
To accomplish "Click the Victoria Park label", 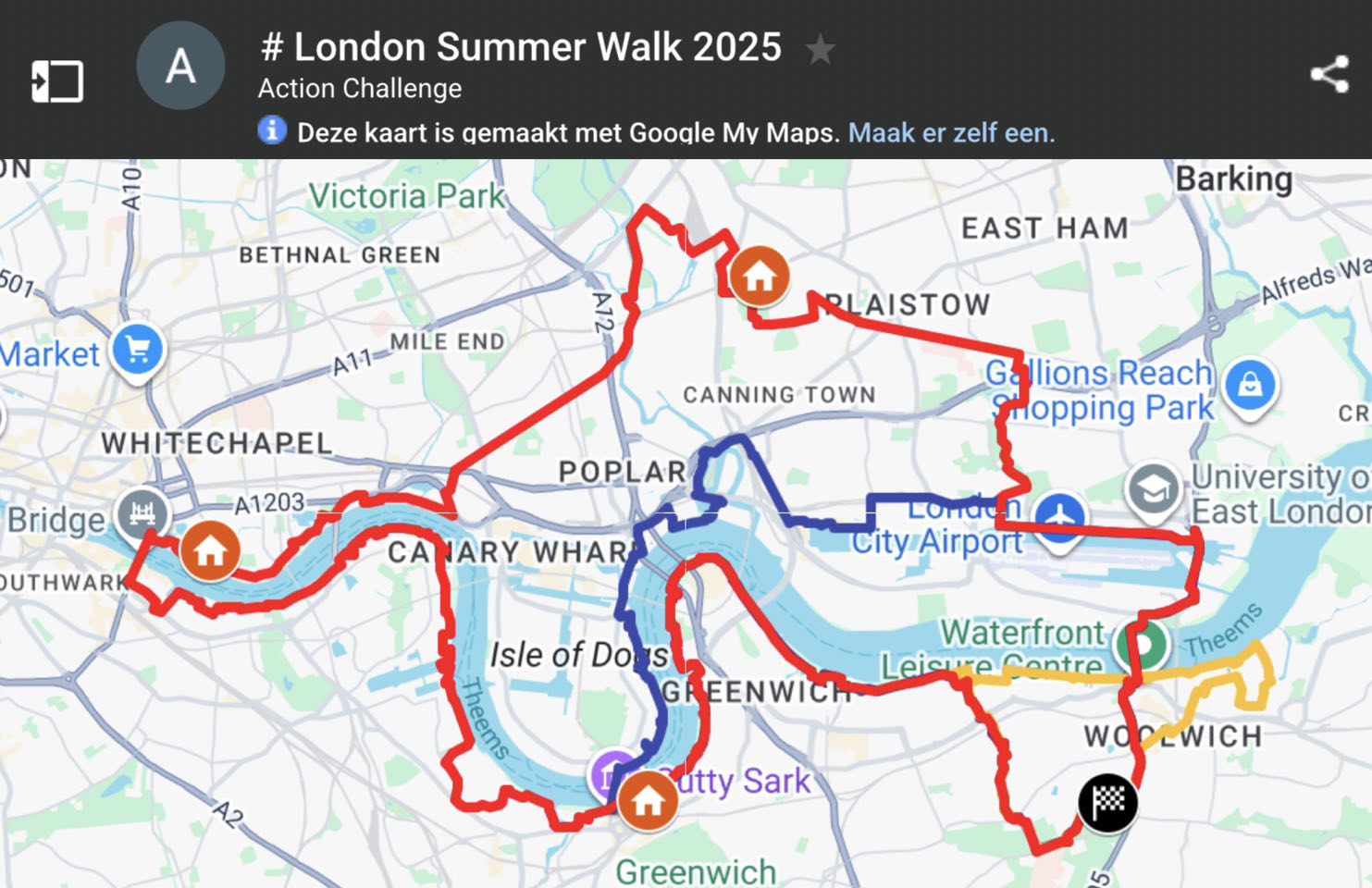I will pos(407,196).
